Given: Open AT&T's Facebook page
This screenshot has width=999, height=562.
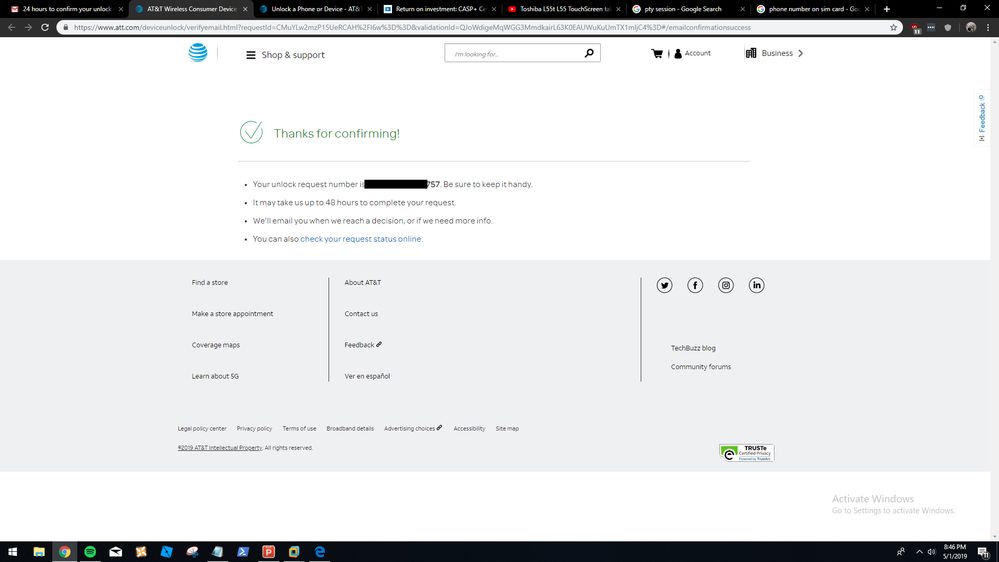Looking at the screenshot, I should (x=695, y=285).
